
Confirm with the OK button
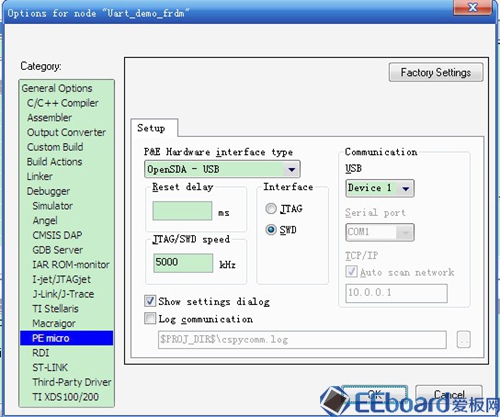coord(375,395)
